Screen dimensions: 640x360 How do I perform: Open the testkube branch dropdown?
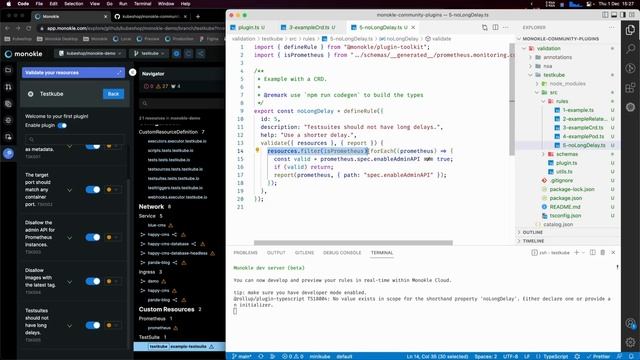tap(149, 53)
